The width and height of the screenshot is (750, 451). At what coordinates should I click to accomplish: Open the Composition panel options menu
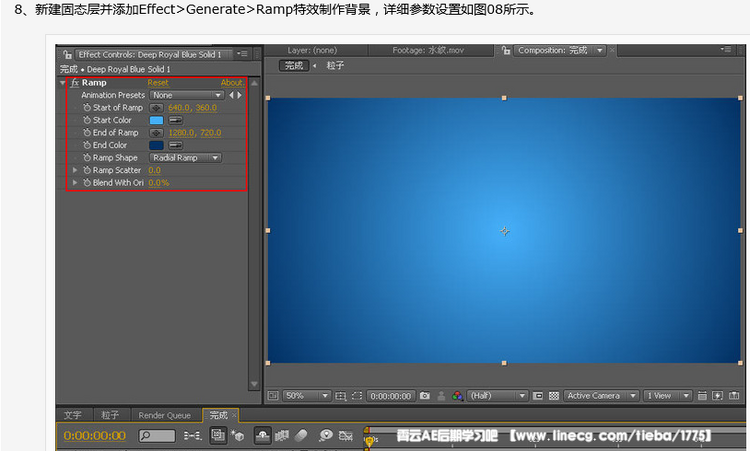click(726, 49)
